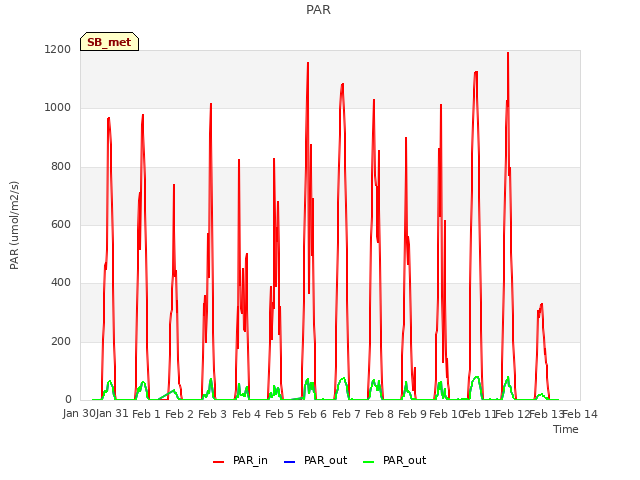
Task: Click the 1000 y-axis tick label
Action: point(58,108)
